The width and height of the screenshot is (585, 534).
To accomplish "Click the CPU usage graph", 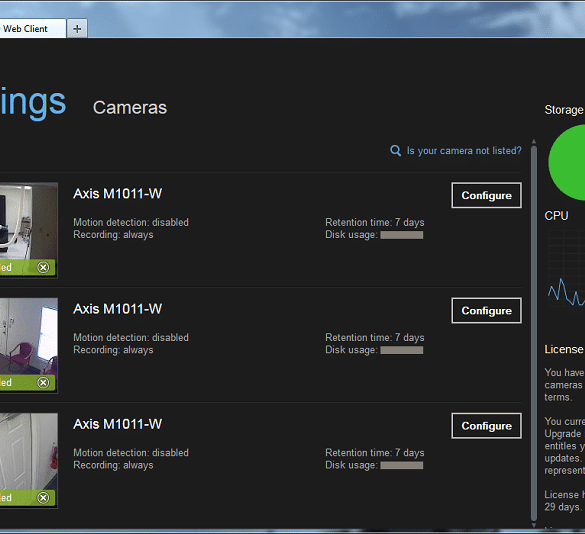I will point(567,269).
